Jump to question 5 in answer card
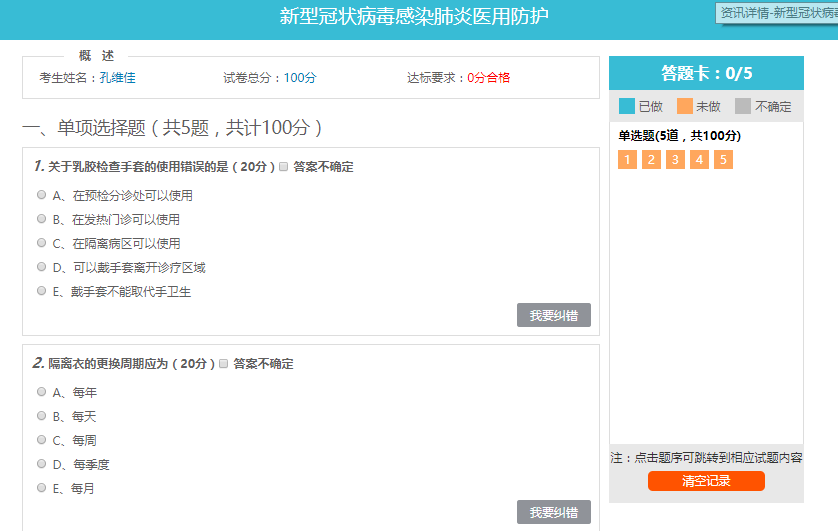The height and width of the screenshot is (531, 838). click(723, 160)
